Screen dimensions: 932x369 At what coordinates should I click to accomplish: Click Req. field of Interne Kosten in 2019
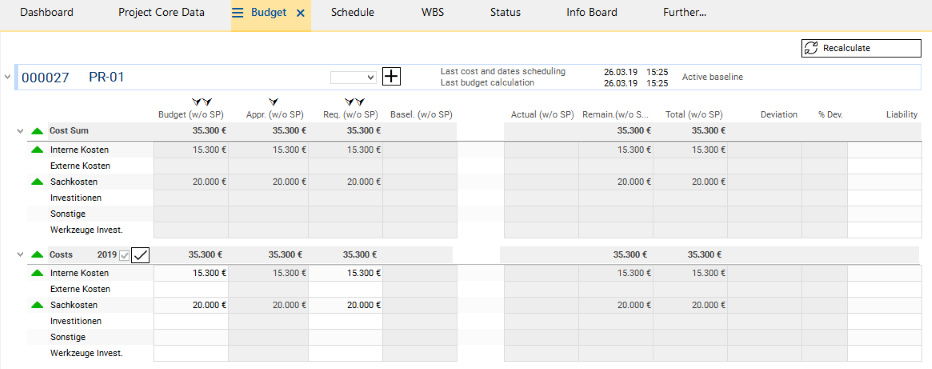345,273
